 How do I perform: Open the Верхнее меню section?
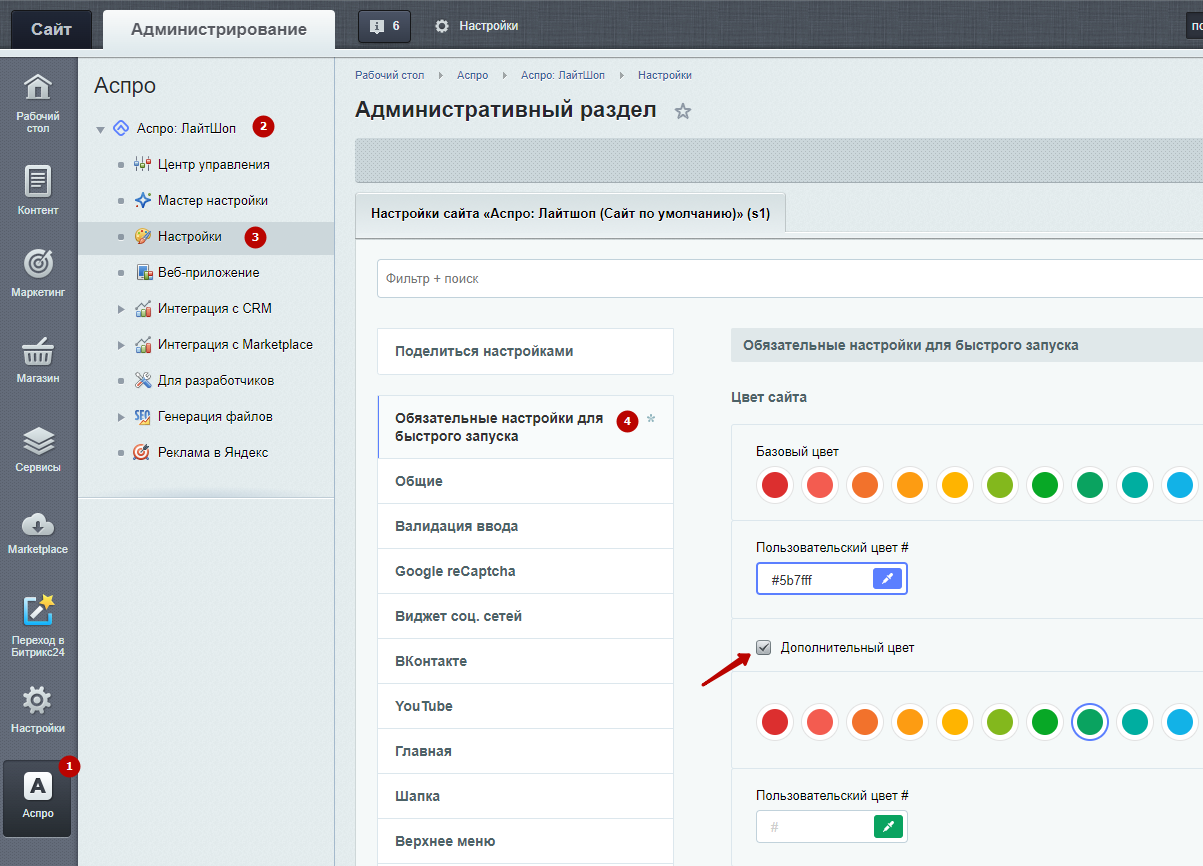point(525,841)
